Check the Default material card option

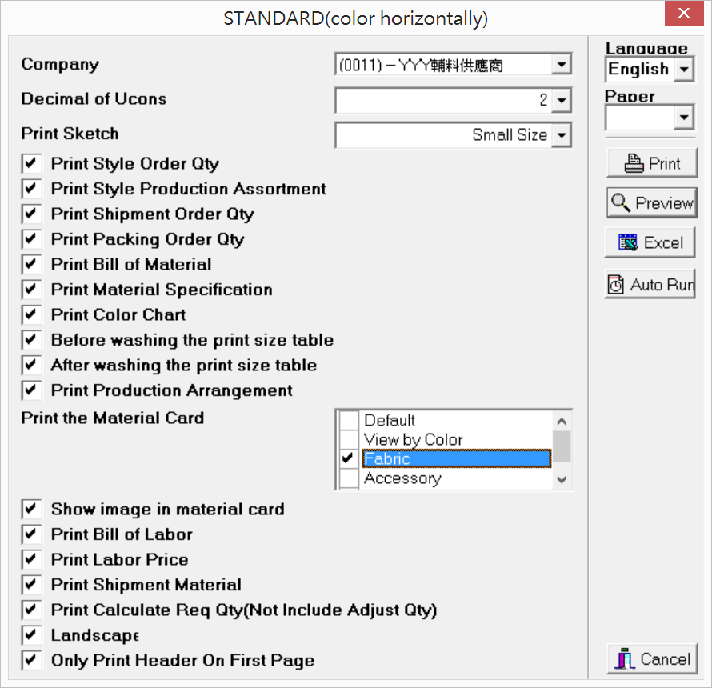coord(348,421)
